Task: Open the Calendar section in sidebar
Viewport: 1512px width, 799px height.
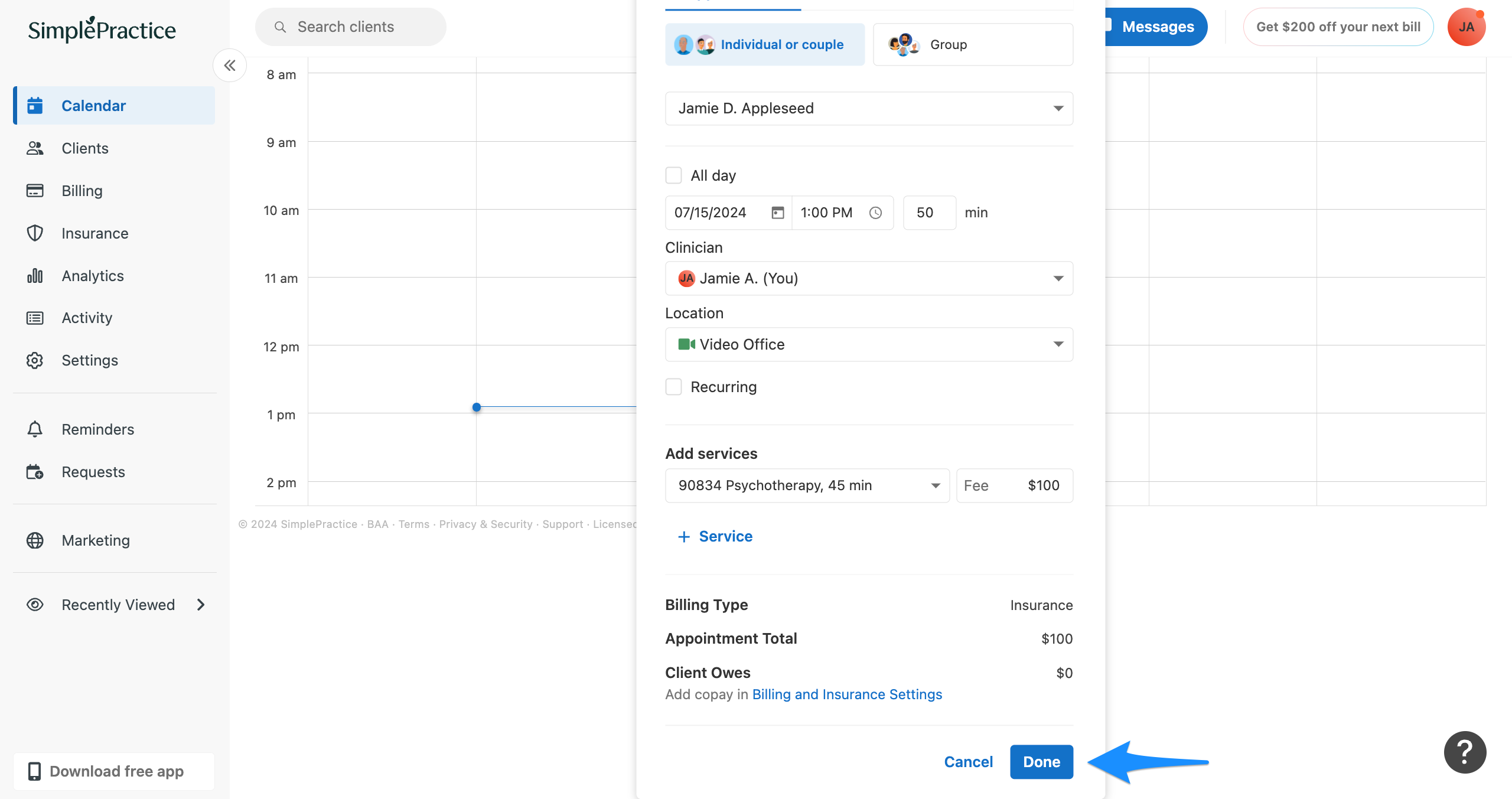Action: pos(93,105)
